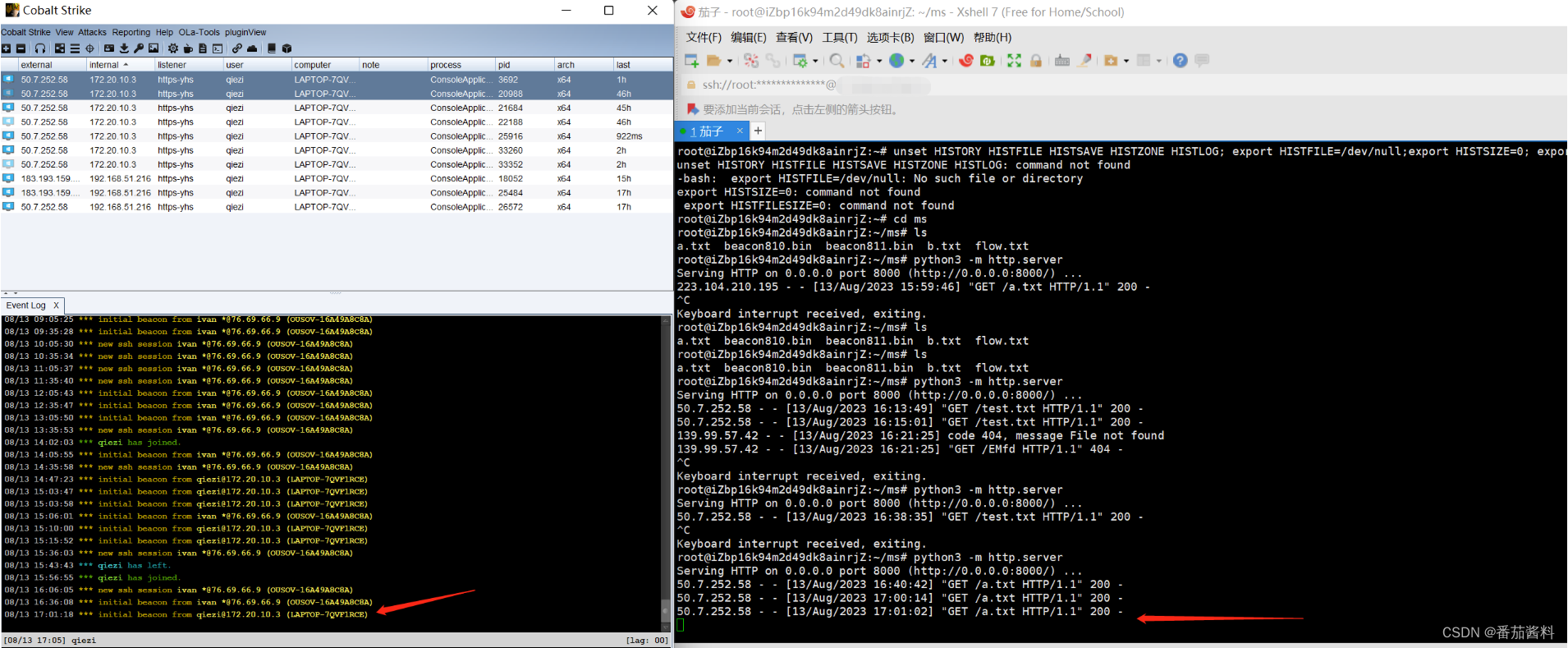The height and width of the screenshot is (648, 1568).
Task: Open the Attacks menu
Action: point(92,32)
